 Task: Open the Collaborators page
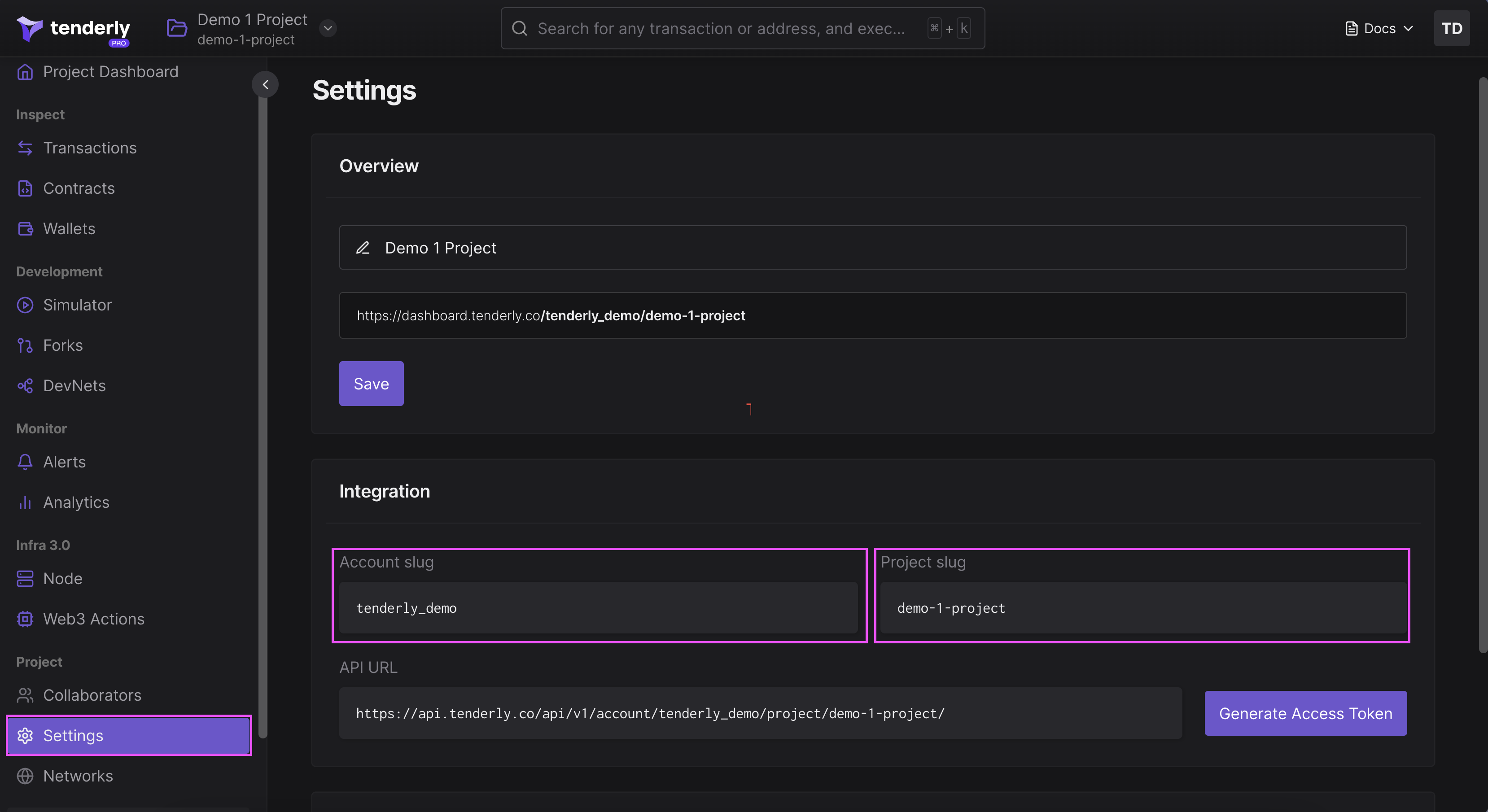pos(92,695)
